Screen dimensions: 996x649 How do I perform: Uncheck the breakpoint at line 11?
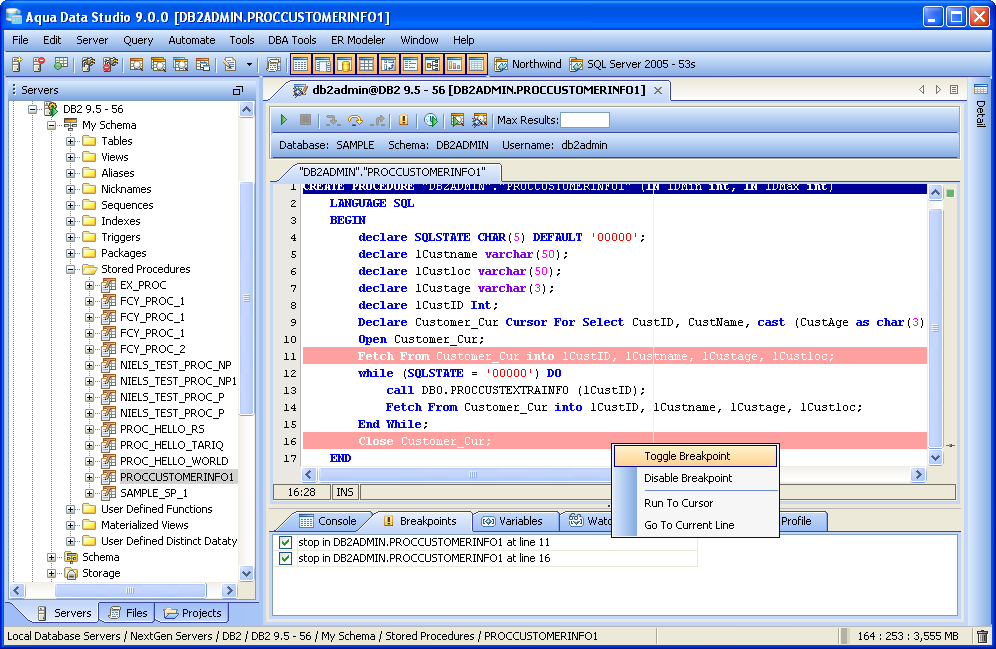[x=285, y=543]
